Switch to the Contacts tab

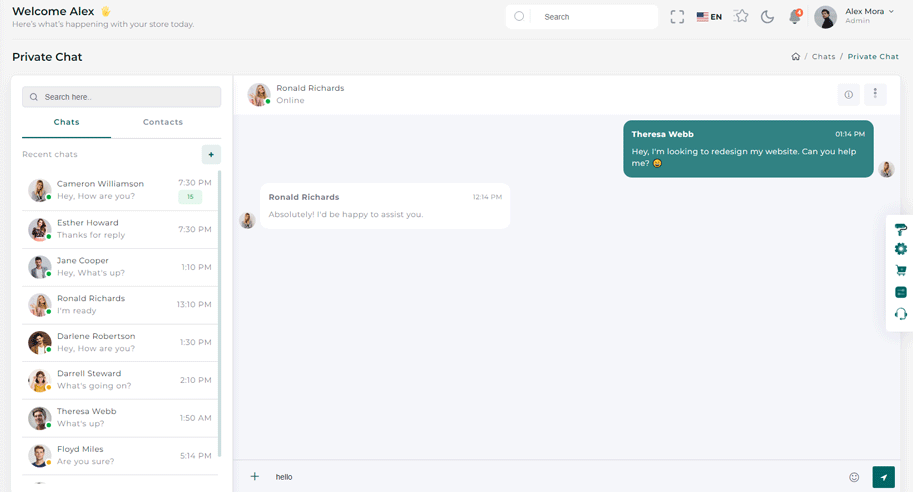pyautogui.click(x=163, y=122)
